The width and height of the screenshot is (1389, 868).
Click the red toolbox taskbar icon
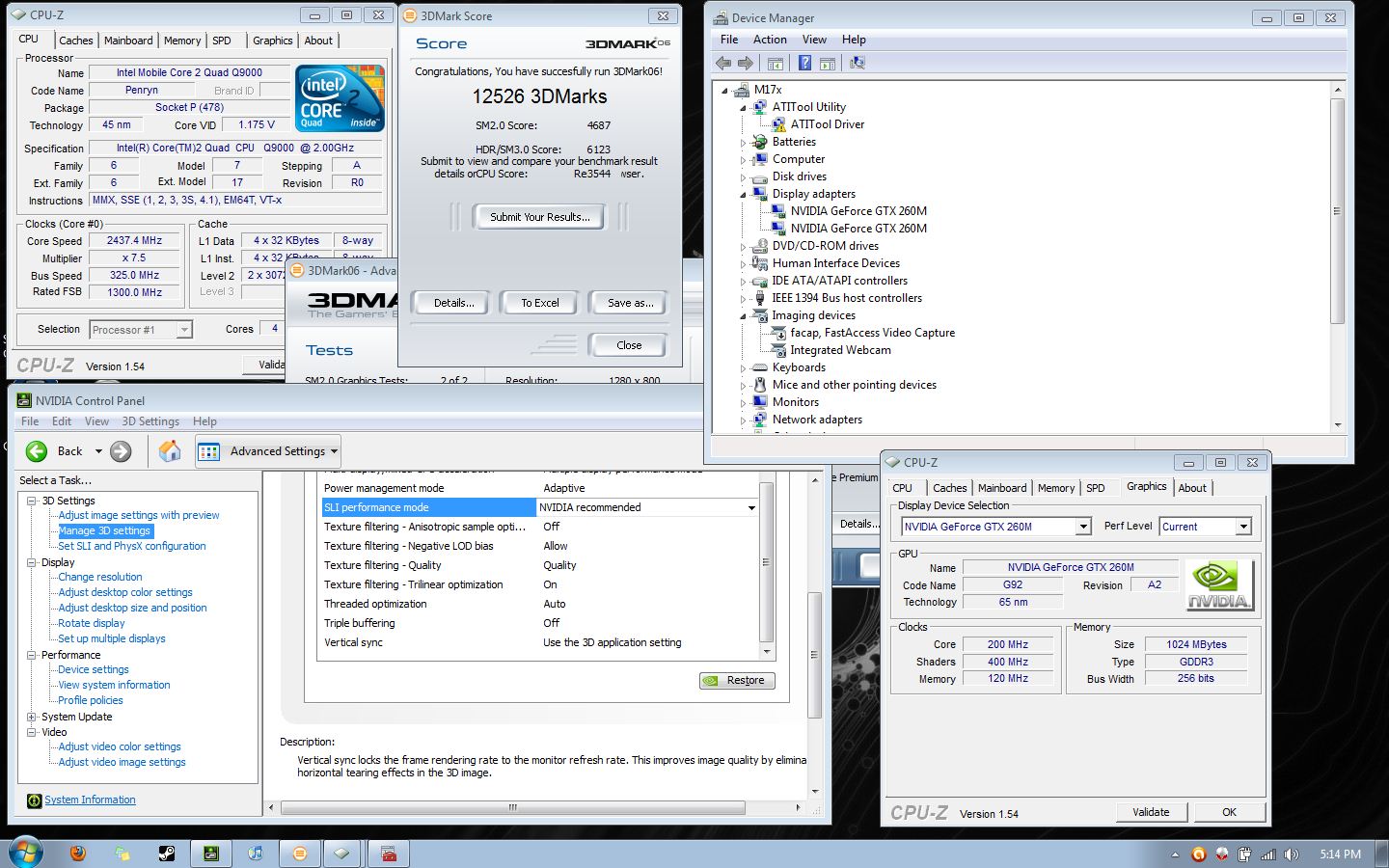coord(389,854)
